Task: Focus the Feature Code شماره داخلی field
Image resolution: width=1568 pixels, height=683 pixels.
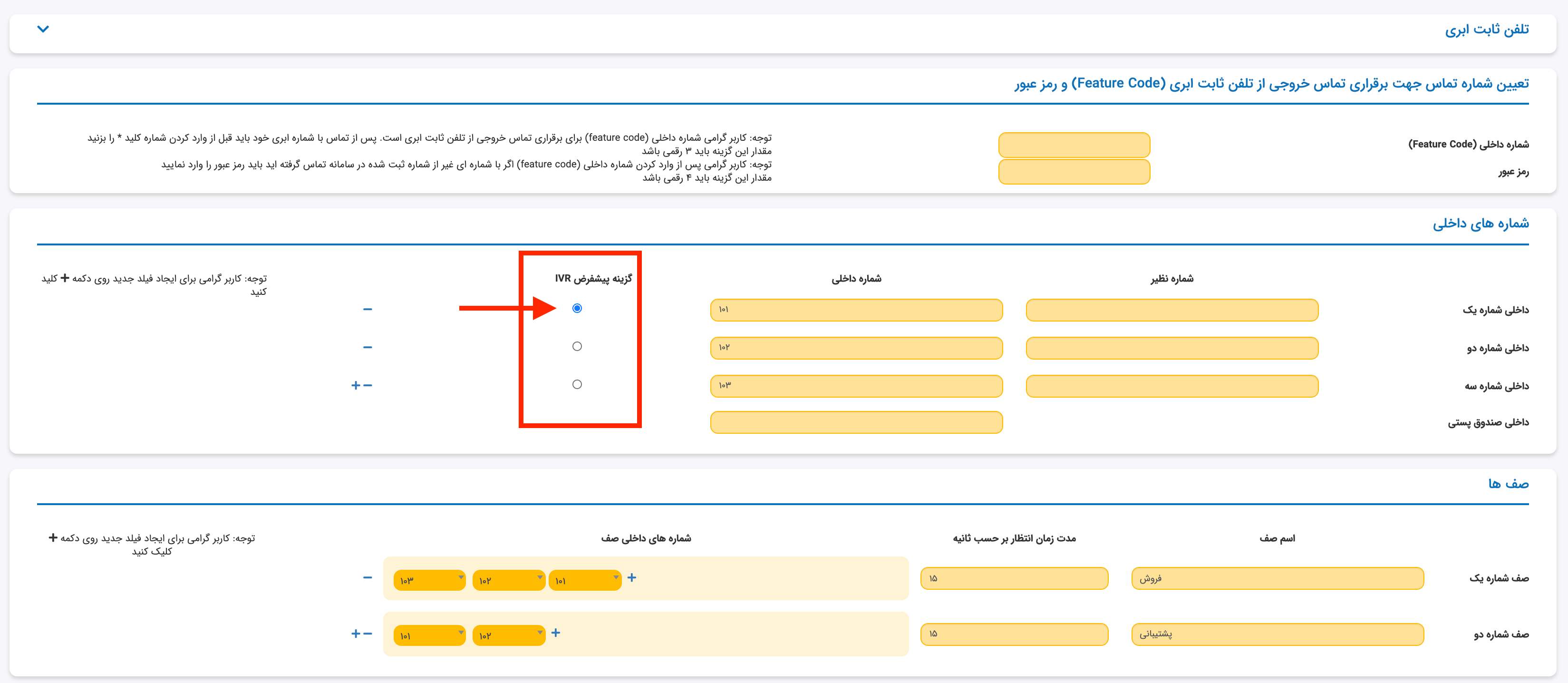Action: pyautogui.click(x=1074, y=145)
